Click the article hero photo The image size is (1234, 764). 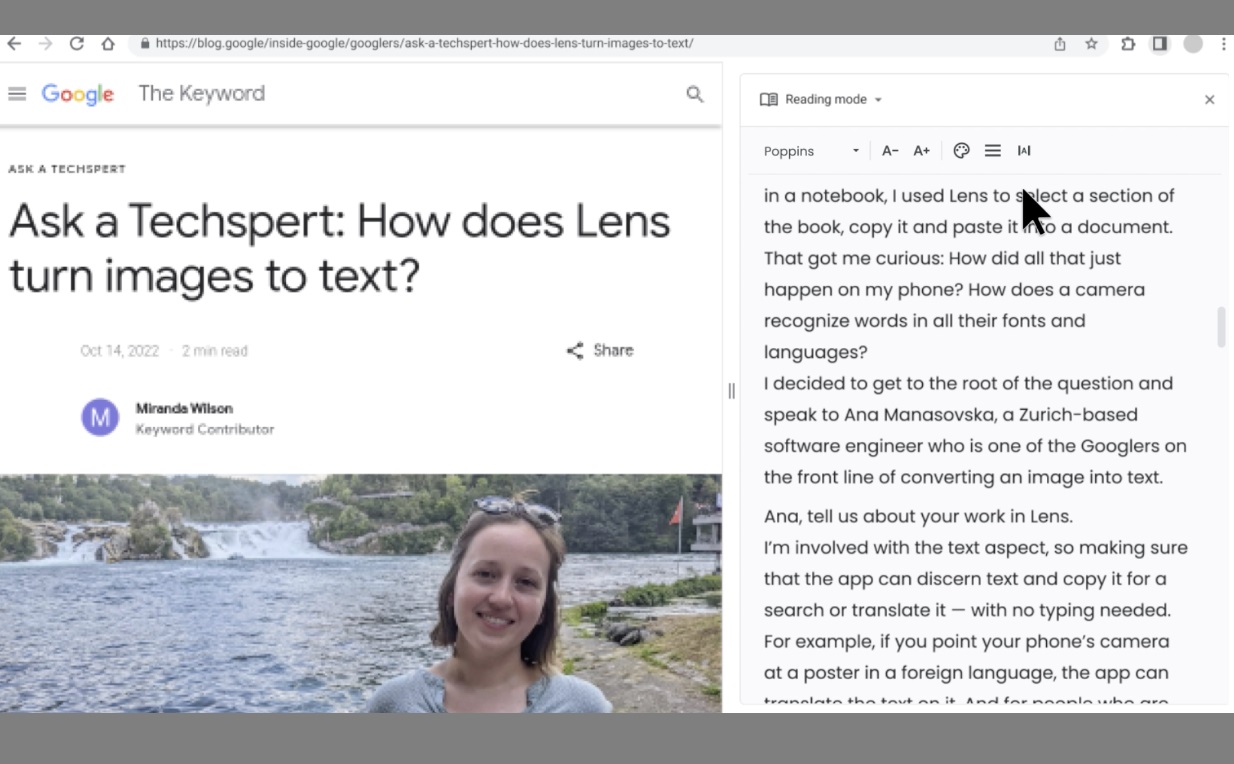pyautogui.click(x=360, y=593)
